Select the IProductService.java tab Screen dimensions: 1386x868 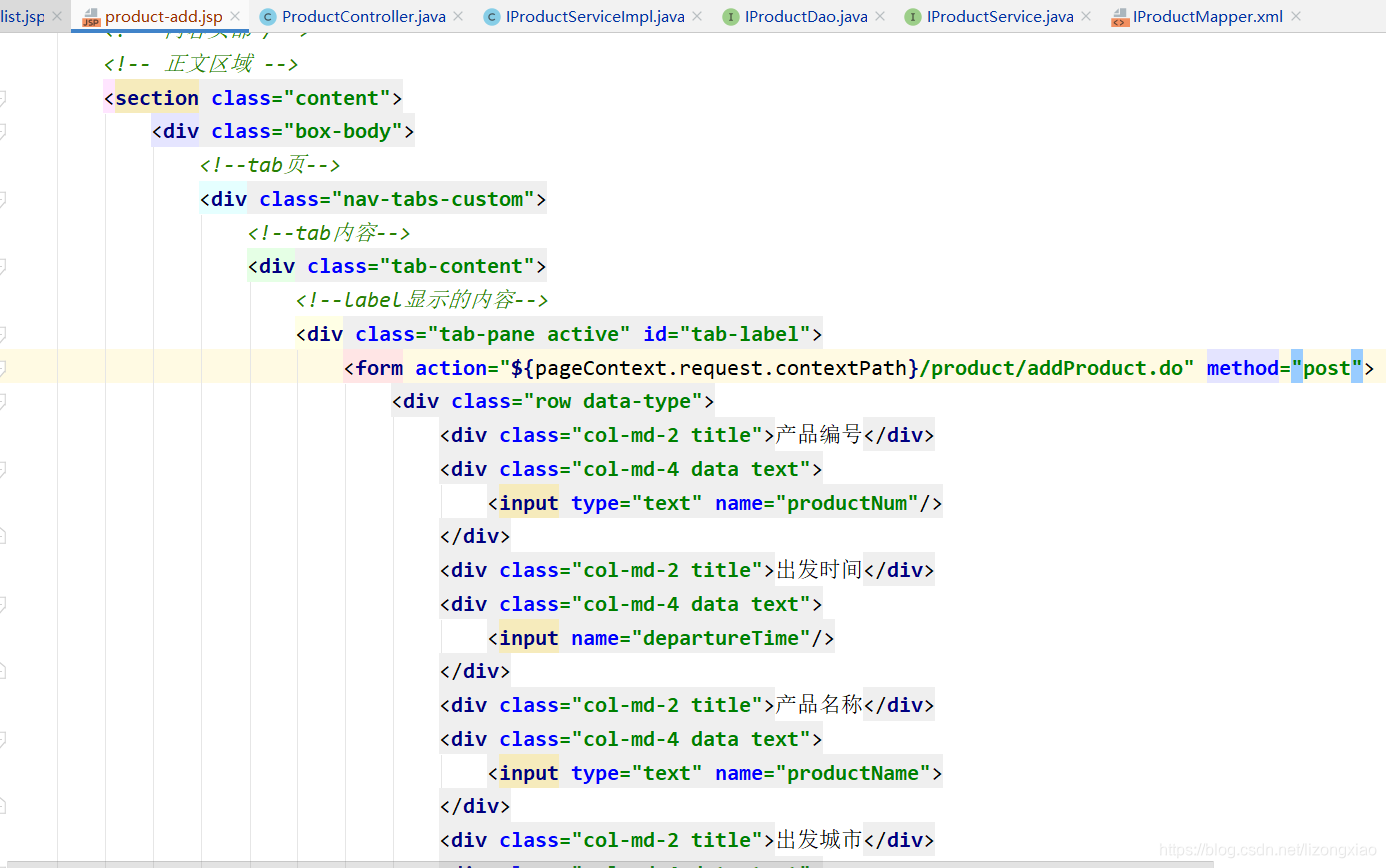coord(999,17)
